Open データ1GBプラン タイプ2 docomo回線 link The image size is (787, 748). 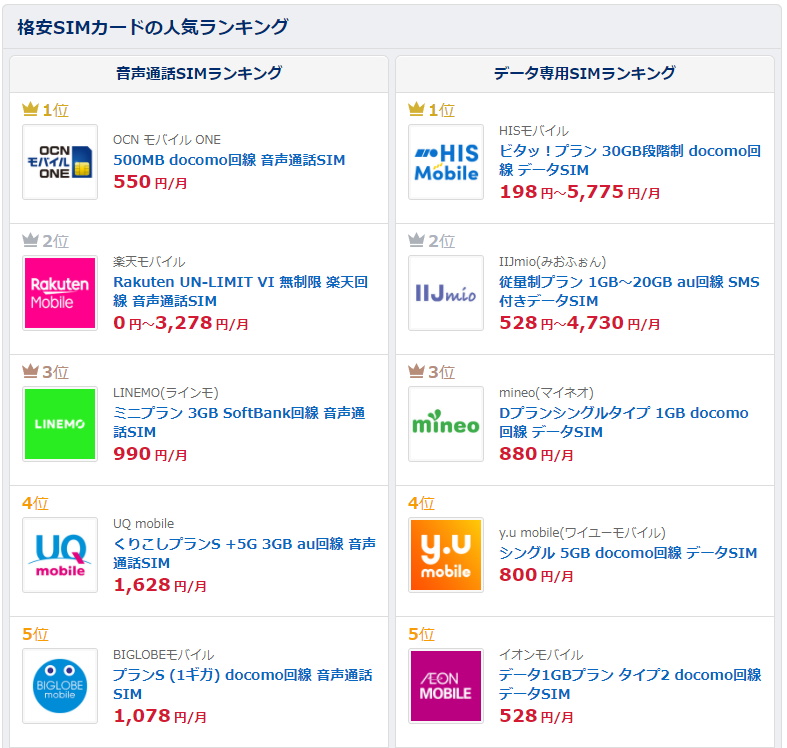[x=630, y=685]
